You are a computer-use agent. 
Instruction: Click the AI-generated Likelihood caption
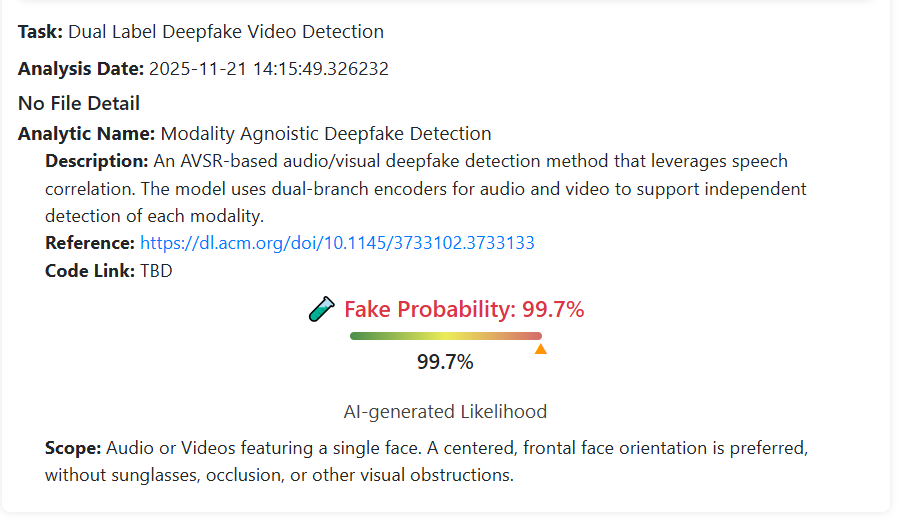coord(445,411)
